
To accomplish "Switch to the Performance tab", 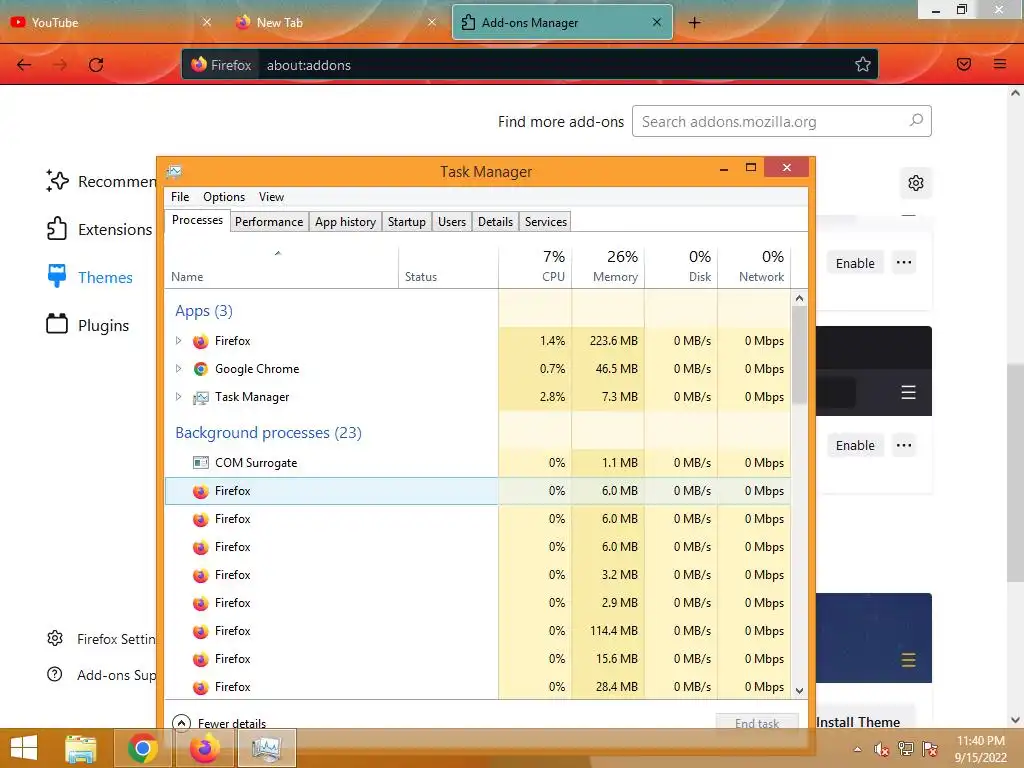I will 269,221.
